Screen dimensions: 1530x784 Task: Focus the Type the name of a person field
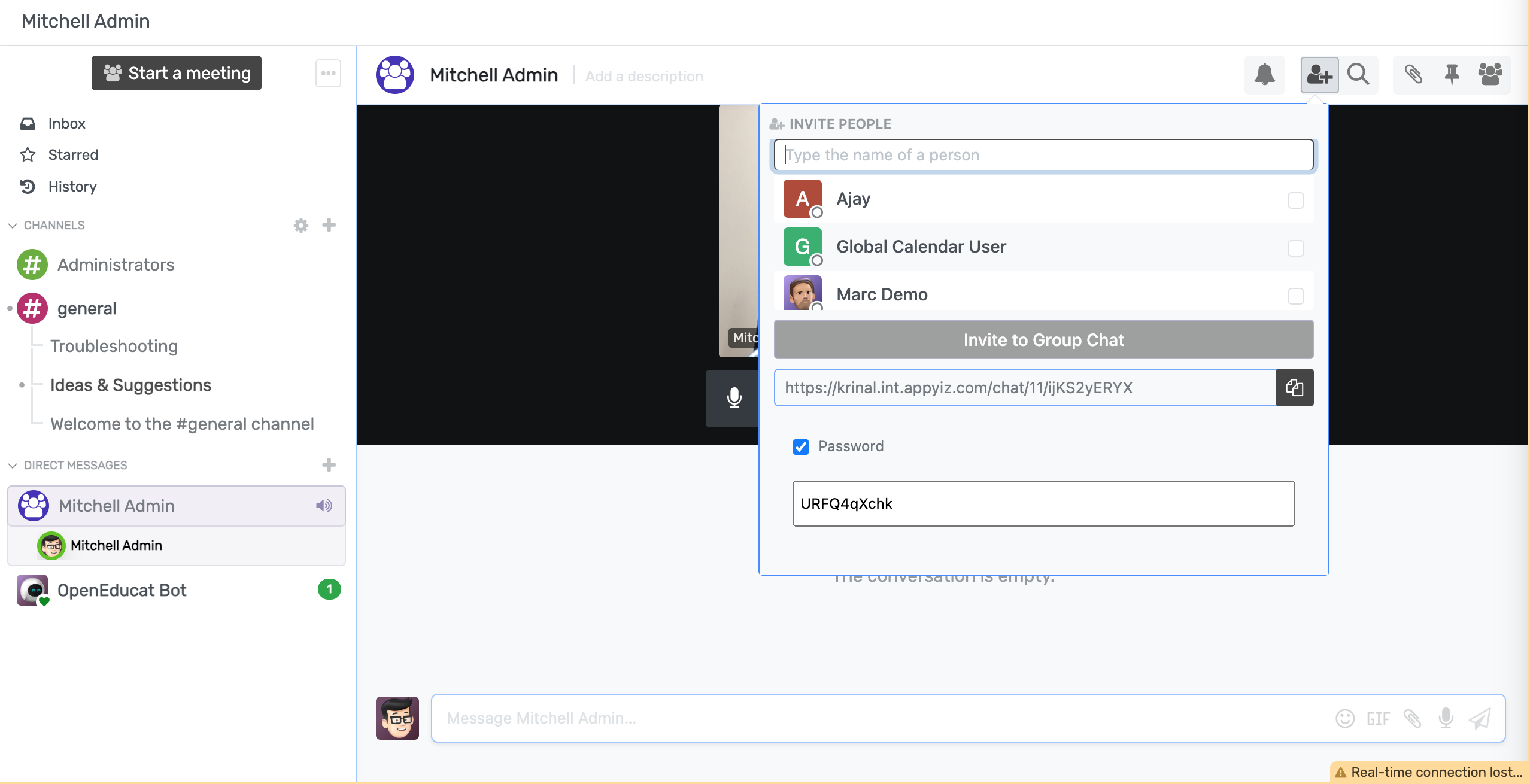(x=1043, y=155)
